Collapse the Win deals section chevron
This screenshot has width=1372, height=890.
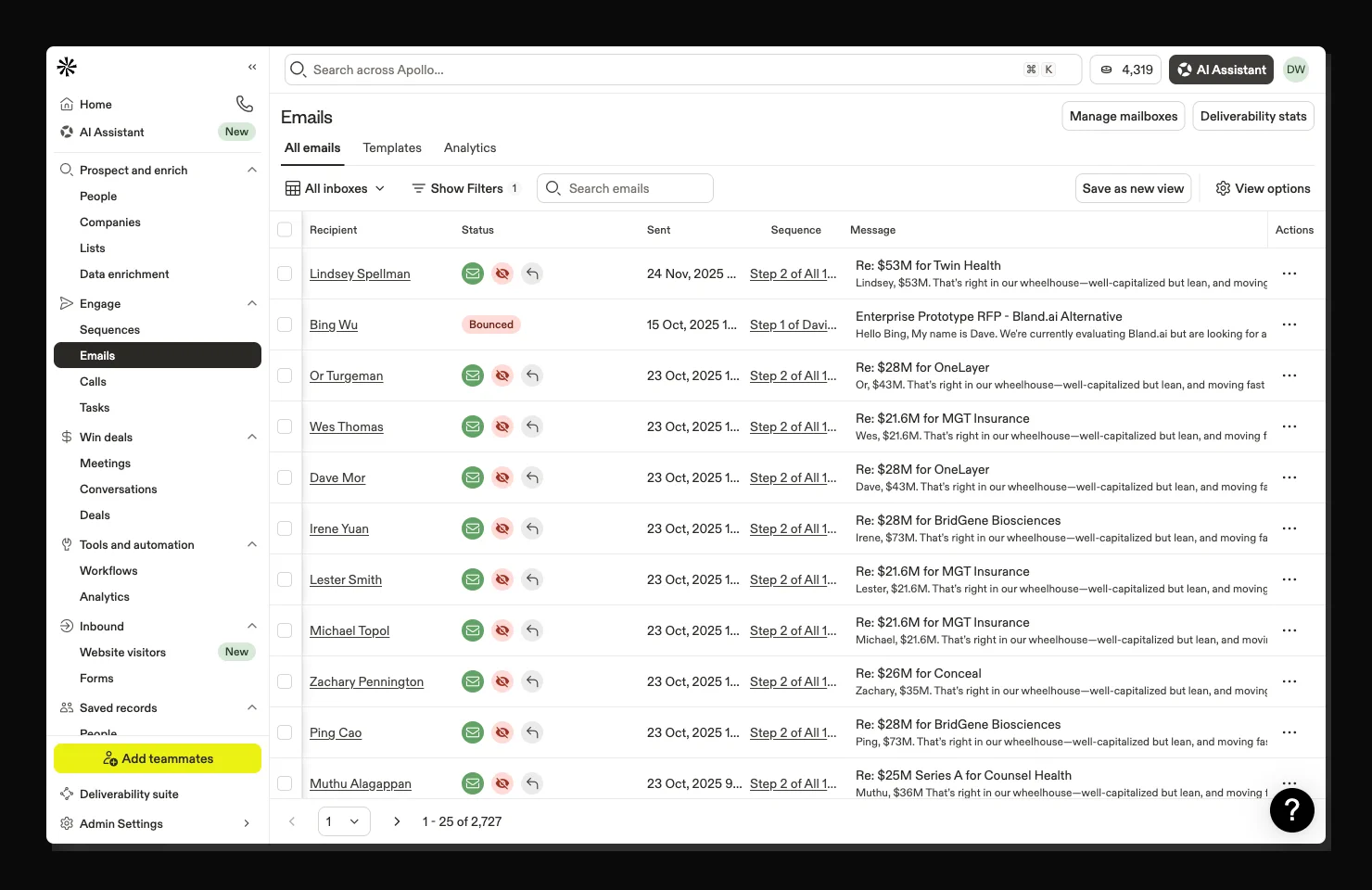coord(252,437)
